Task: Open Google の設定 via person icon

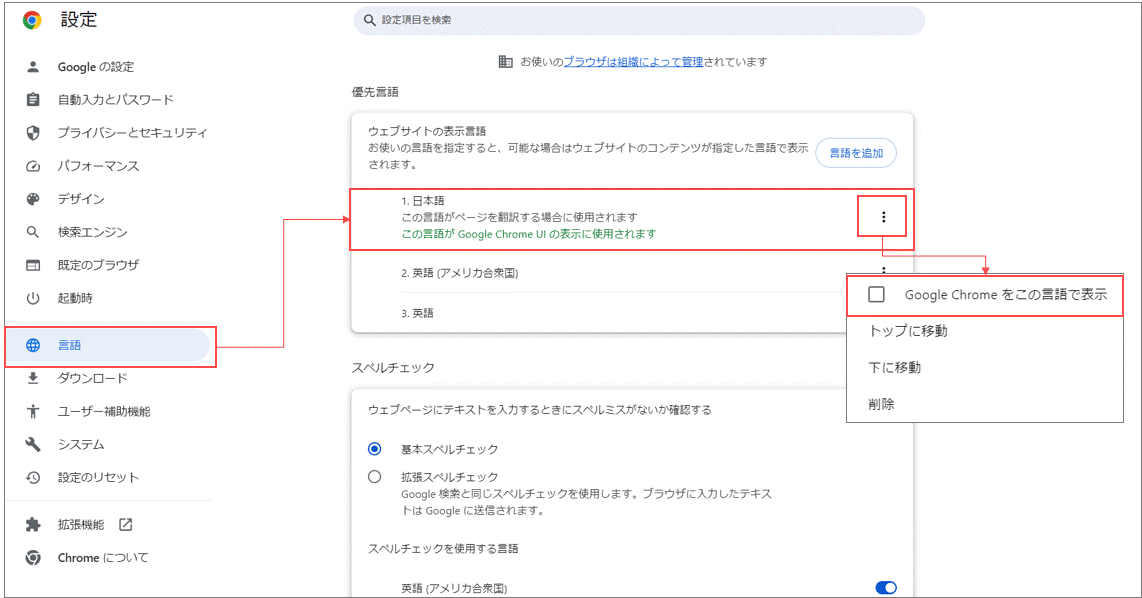Action: tap(33, 67)
